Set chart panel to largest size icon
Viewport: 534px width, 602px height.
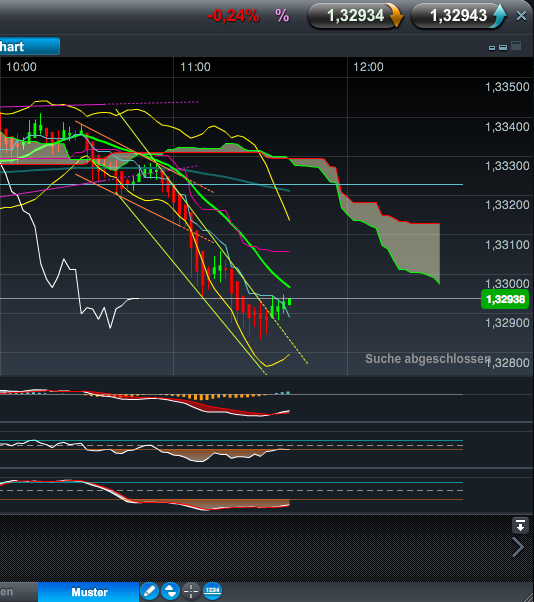click(516, 46)
